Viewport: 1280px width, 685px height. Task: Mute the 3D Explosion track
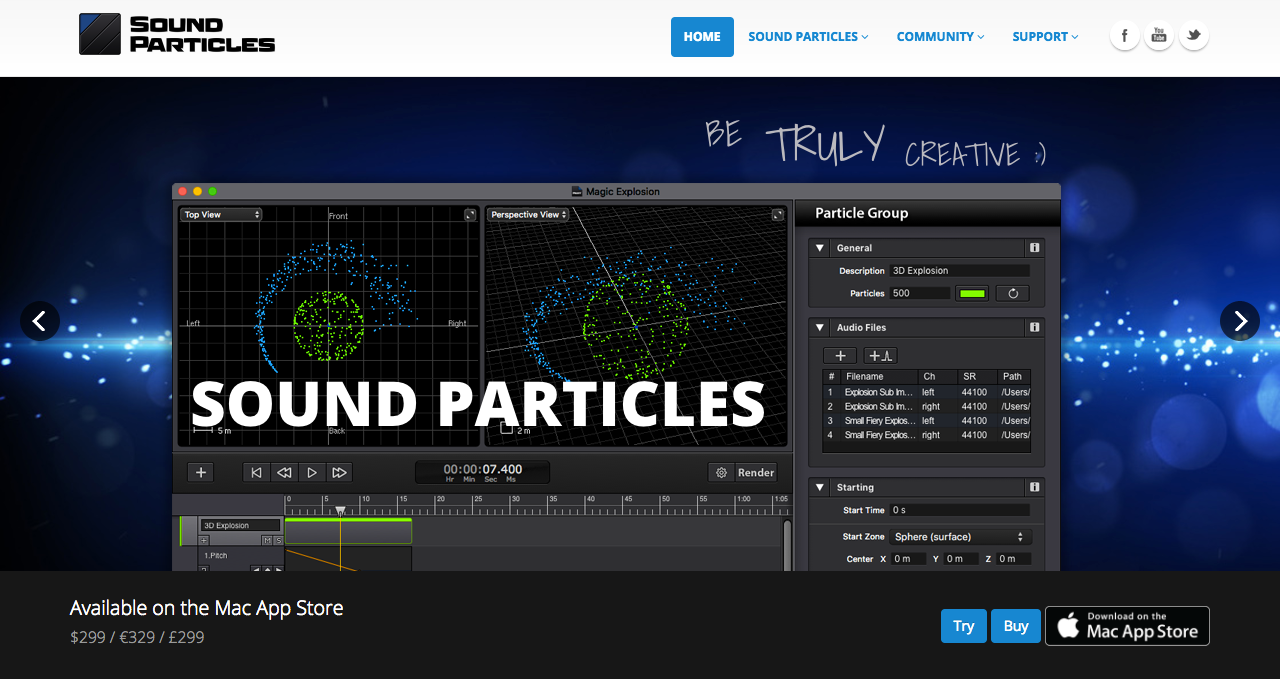click(x=267, y=540)
